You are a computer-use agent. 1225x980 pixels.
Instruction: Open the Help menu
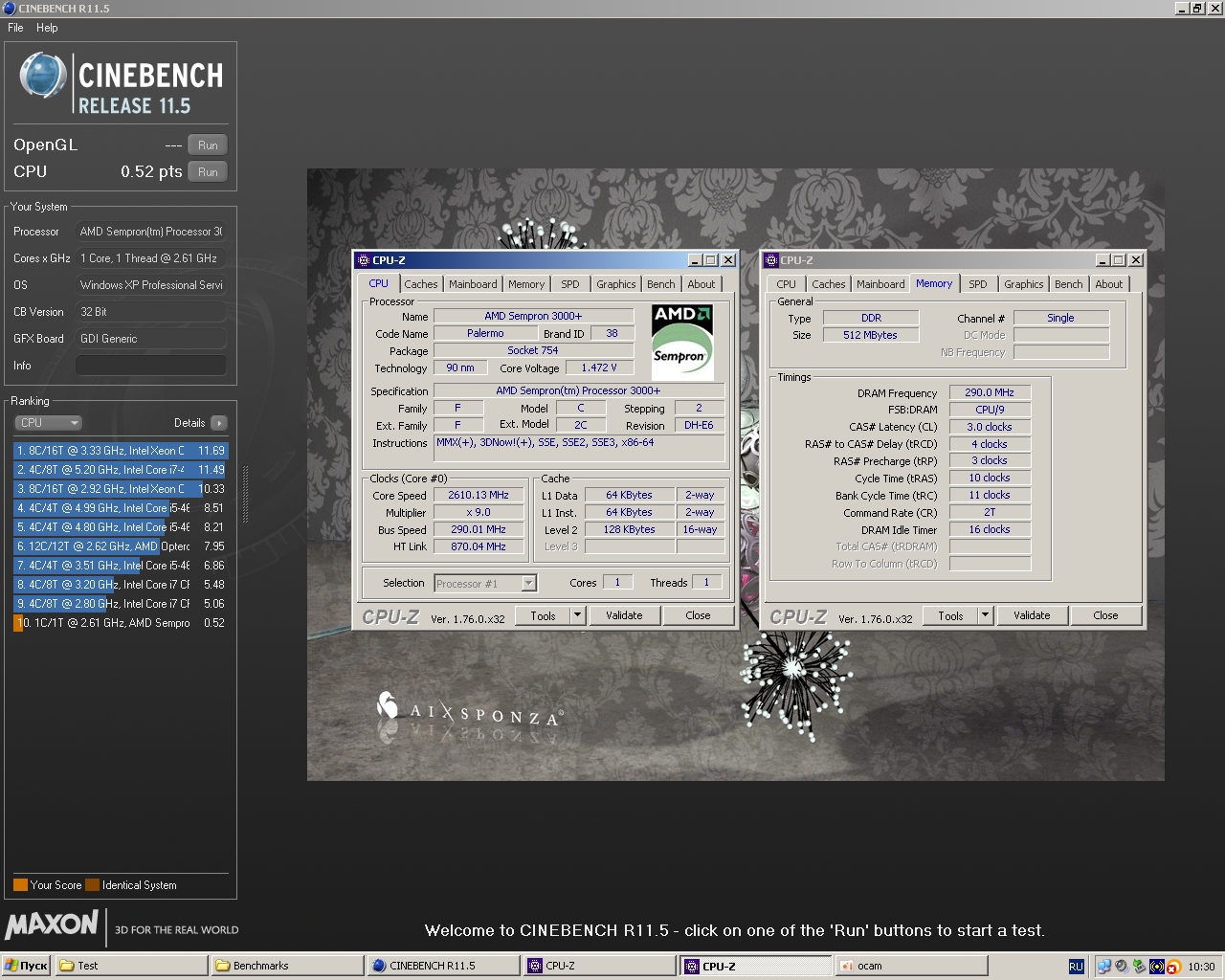coord(47,28)
